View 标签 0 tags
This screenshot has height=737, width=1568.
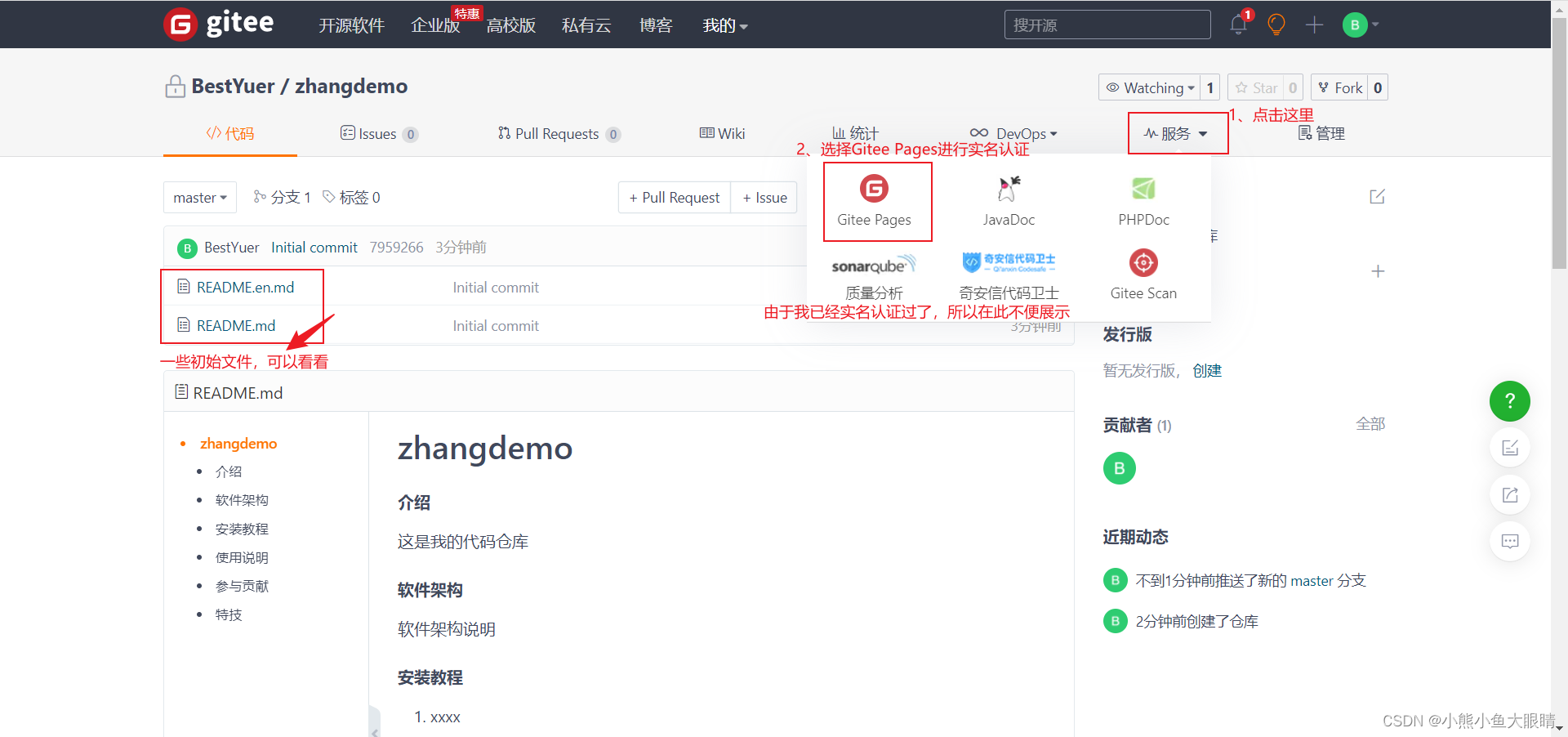pyautogui.click(x=351, y=198)
